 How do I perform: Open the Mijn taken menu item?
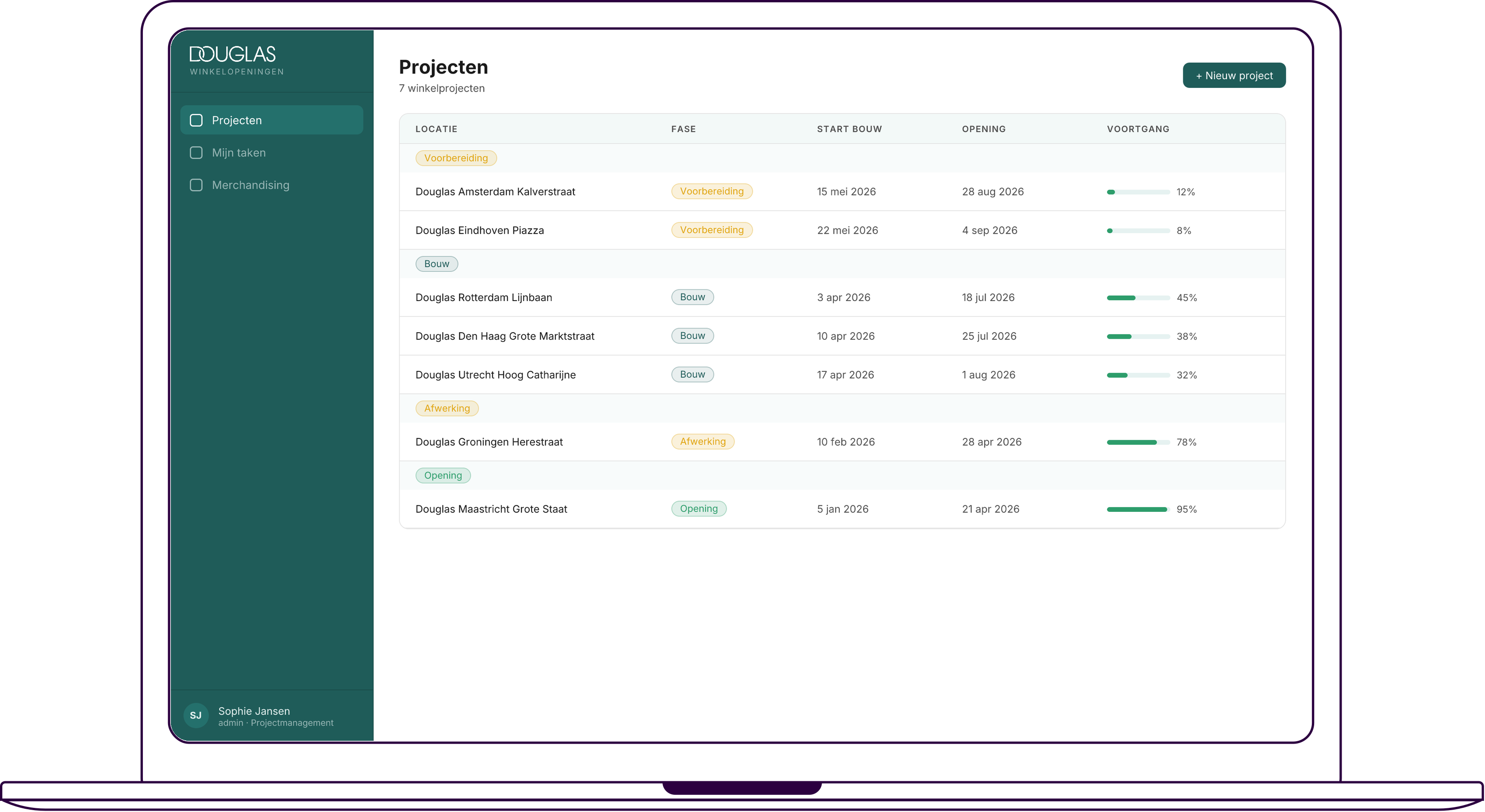pyautogui.click(x=239, y=153)
